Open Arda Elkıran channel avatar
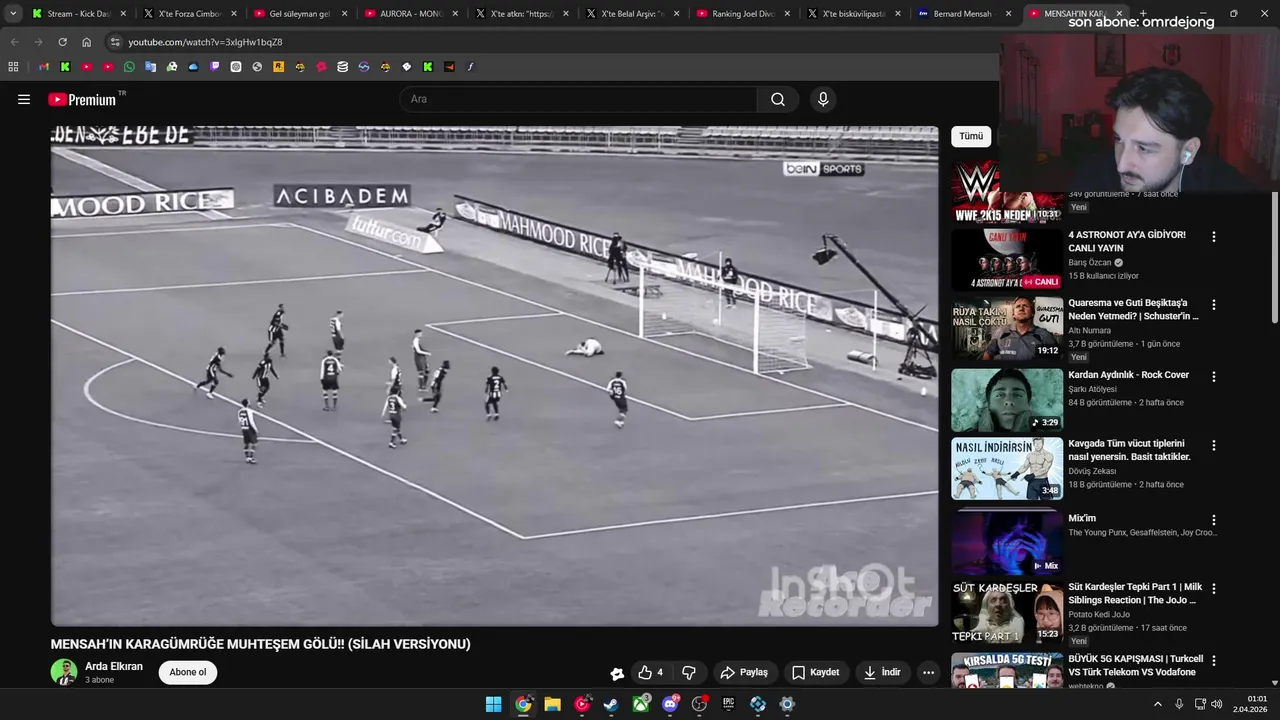 64,672
